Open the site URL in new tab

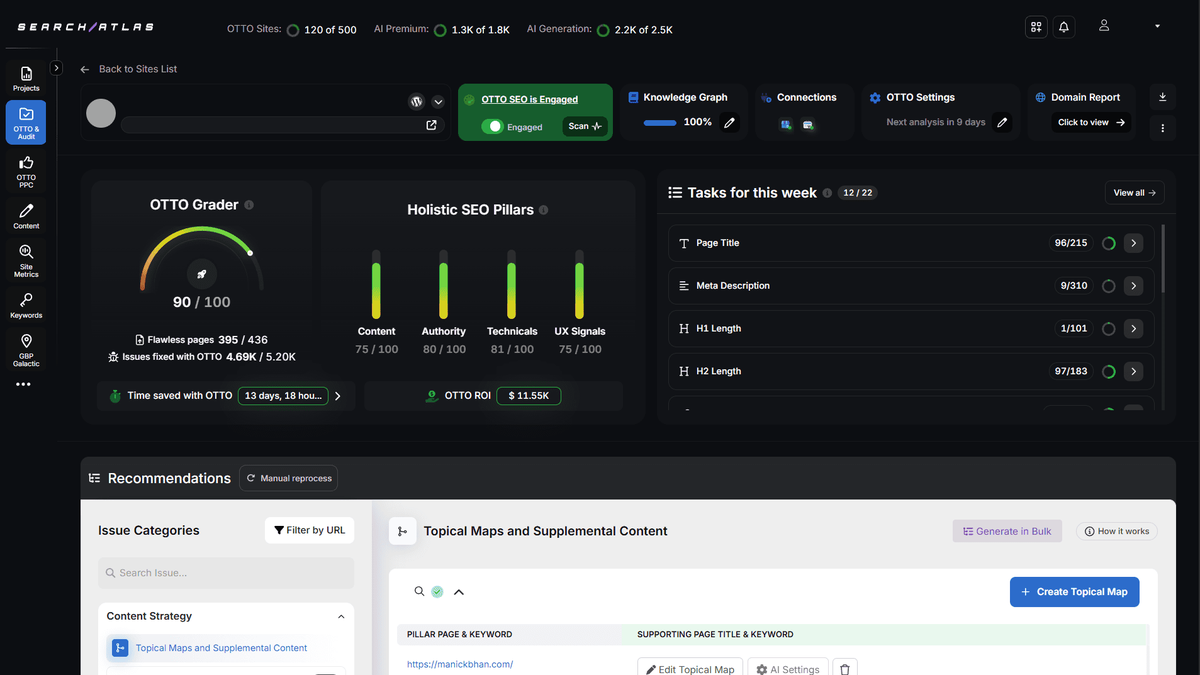432,125
